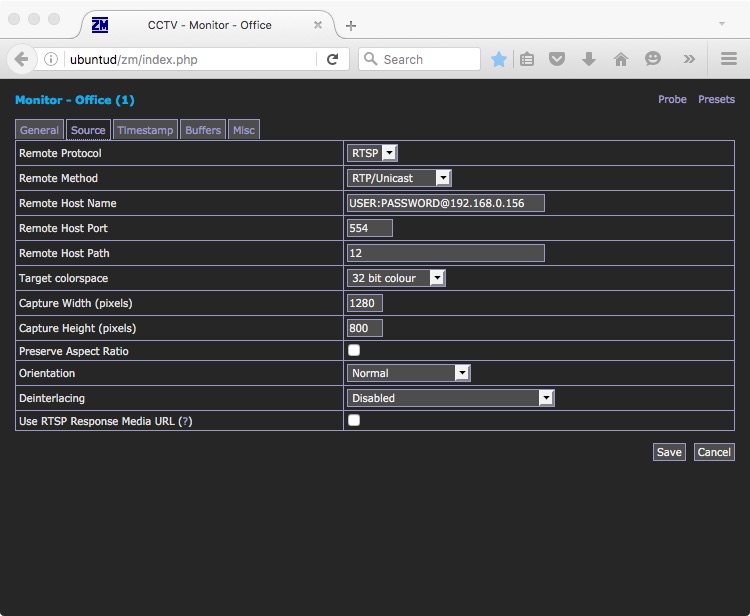750x616 pixels.
Task: Open the Target colorspace dropdown
Action: [396, 278]
